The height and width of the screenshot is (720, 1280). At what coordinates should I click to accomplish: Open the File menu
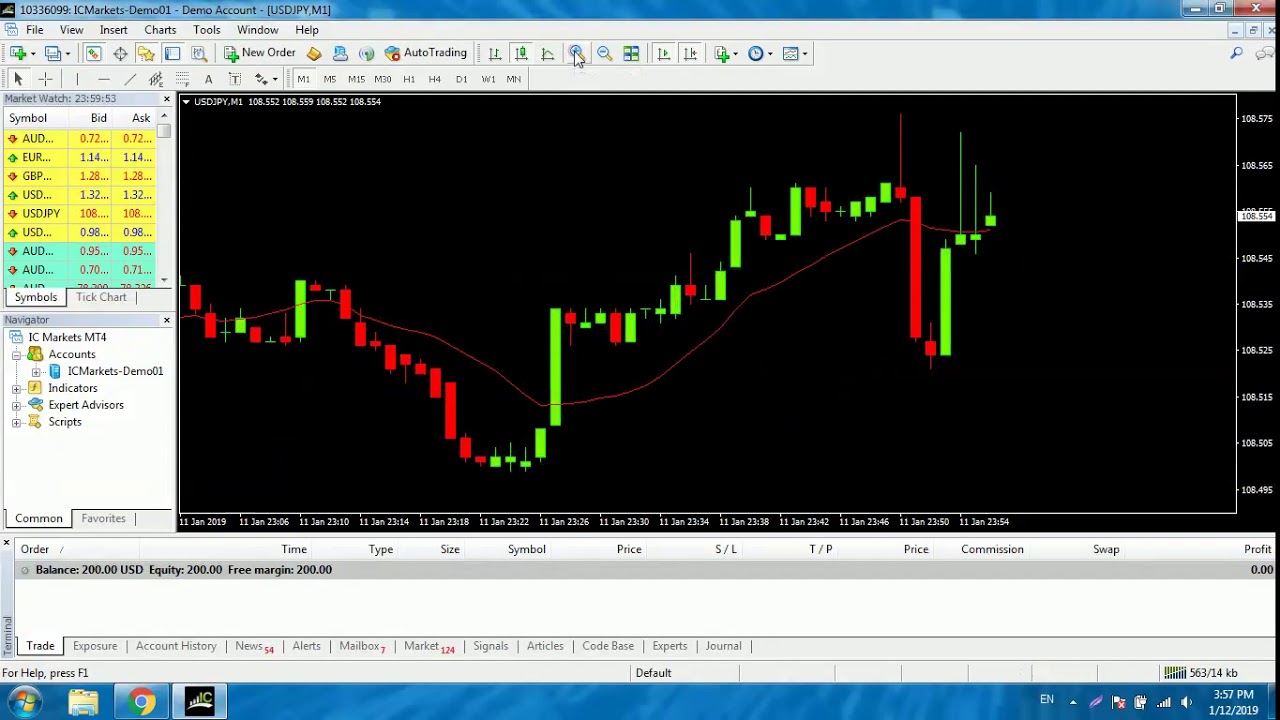tap(34, 30)
